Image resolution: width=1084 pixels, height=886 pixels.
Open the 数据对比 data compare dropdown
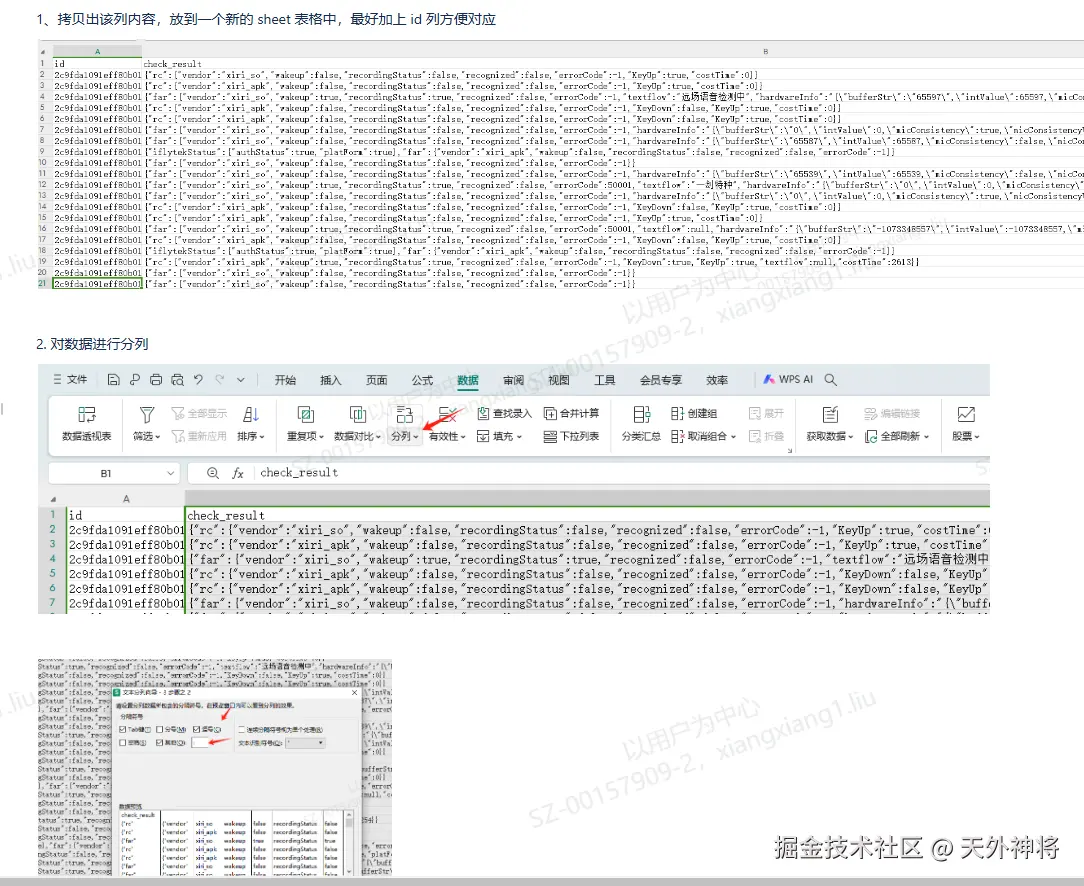357,423
